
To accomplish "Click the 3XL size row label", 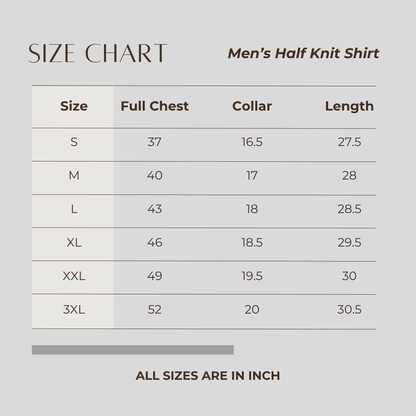I will [x=74, y=309].
